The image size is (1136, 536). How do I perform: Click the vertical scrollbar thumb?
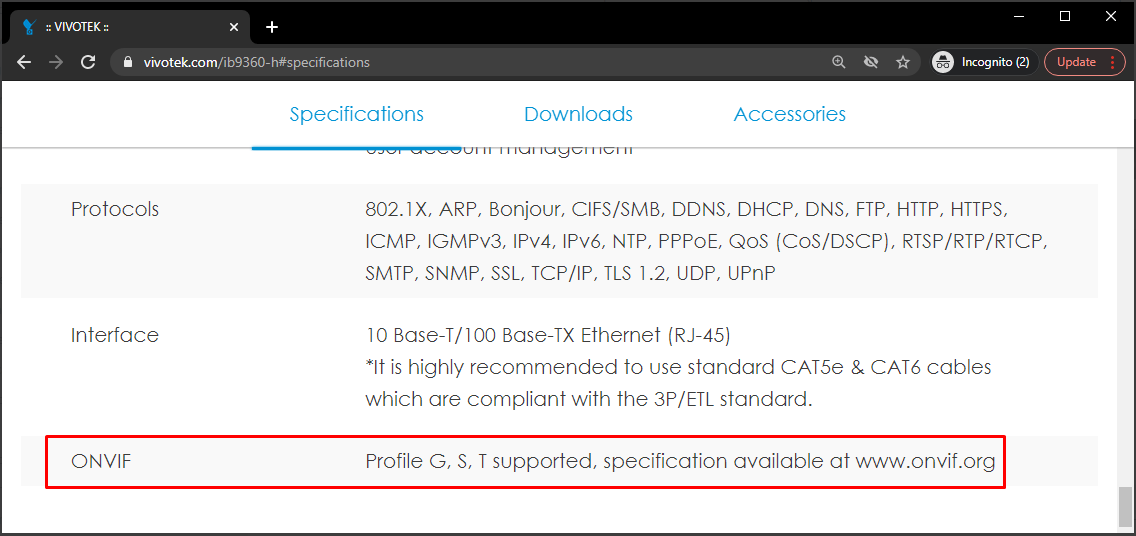1126,505
